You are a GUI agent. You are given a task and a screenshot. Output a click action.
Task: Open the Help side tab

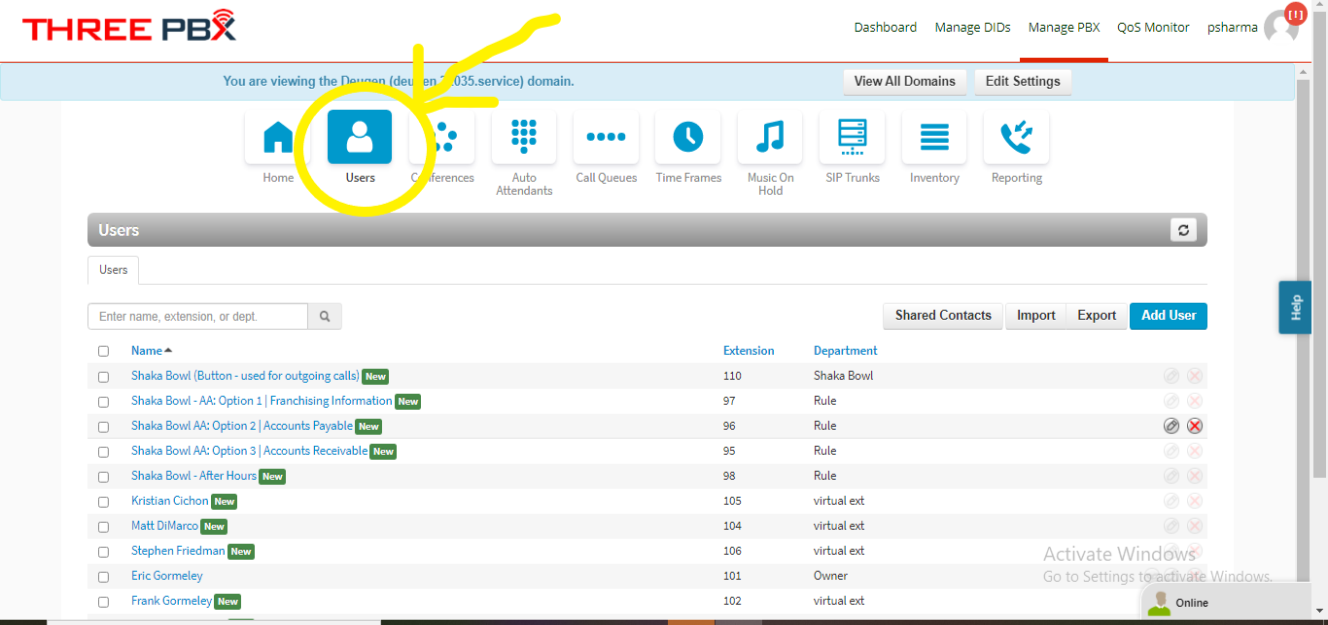1295,307
